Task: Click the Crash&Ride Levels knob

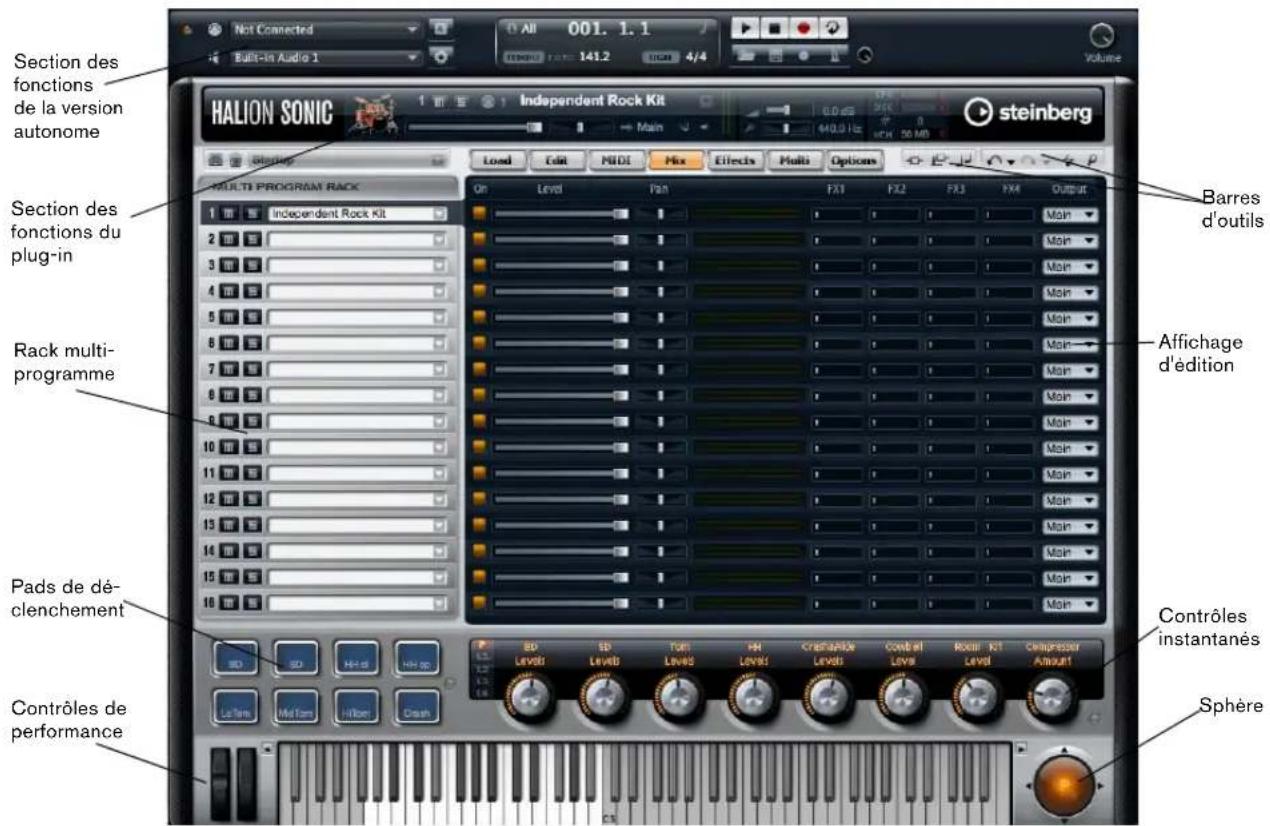Action: coord(827,699)
